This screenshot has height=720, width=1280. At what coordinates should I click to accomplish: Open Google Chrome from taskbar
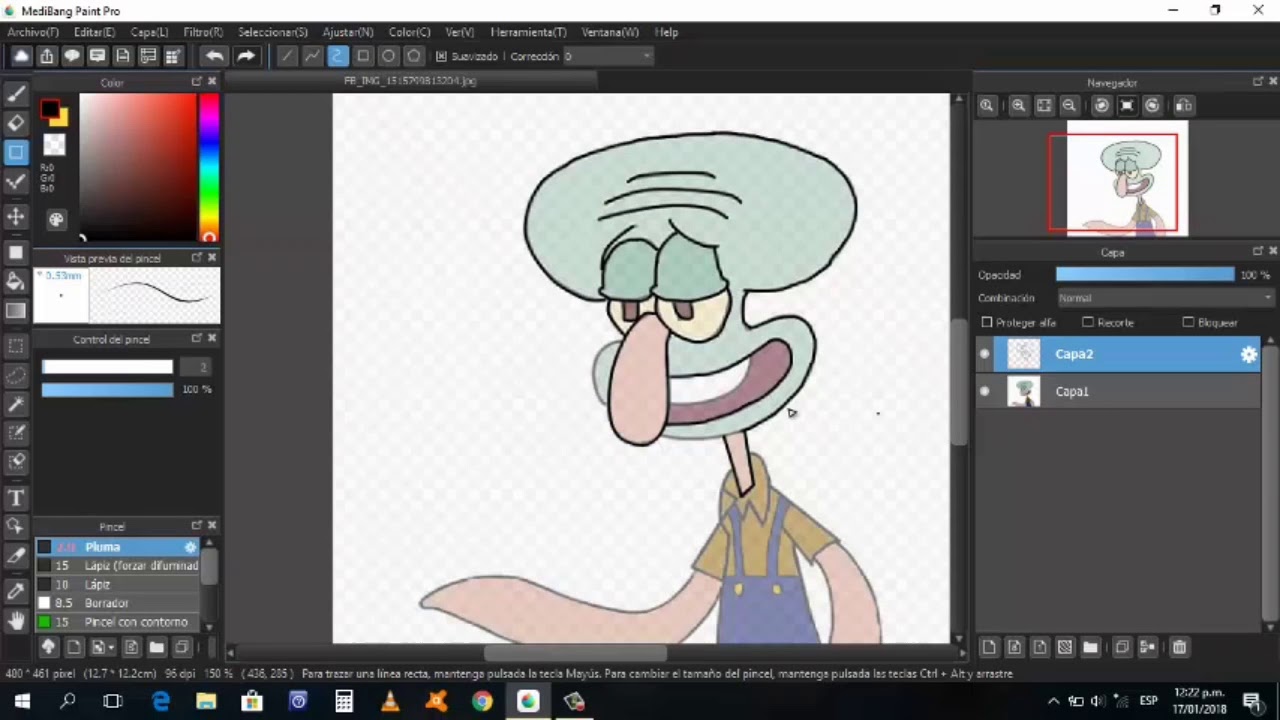point(482,701)
